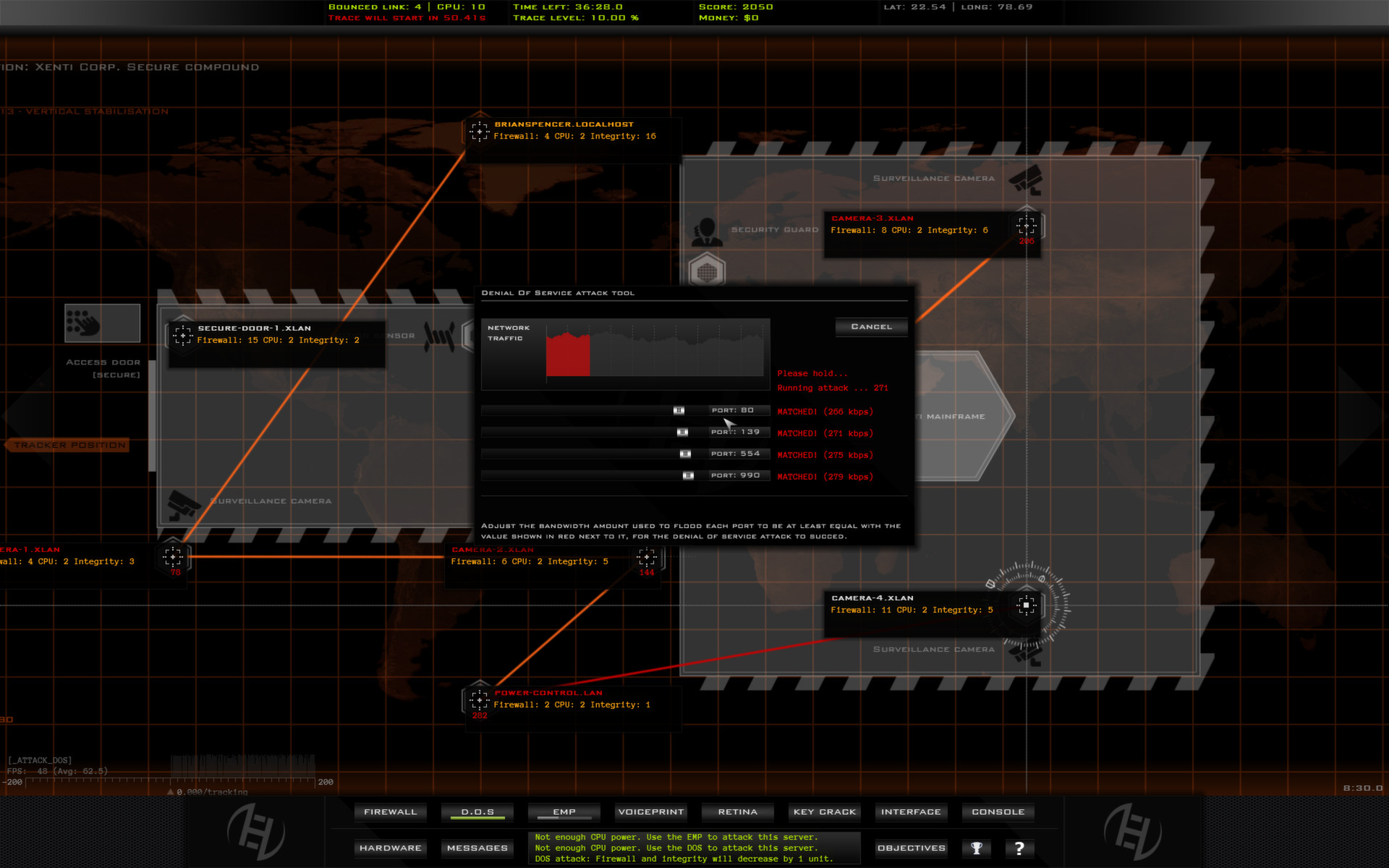Open the question mark help panel
1389x868 pixels.
click(x=1020, y=848)
